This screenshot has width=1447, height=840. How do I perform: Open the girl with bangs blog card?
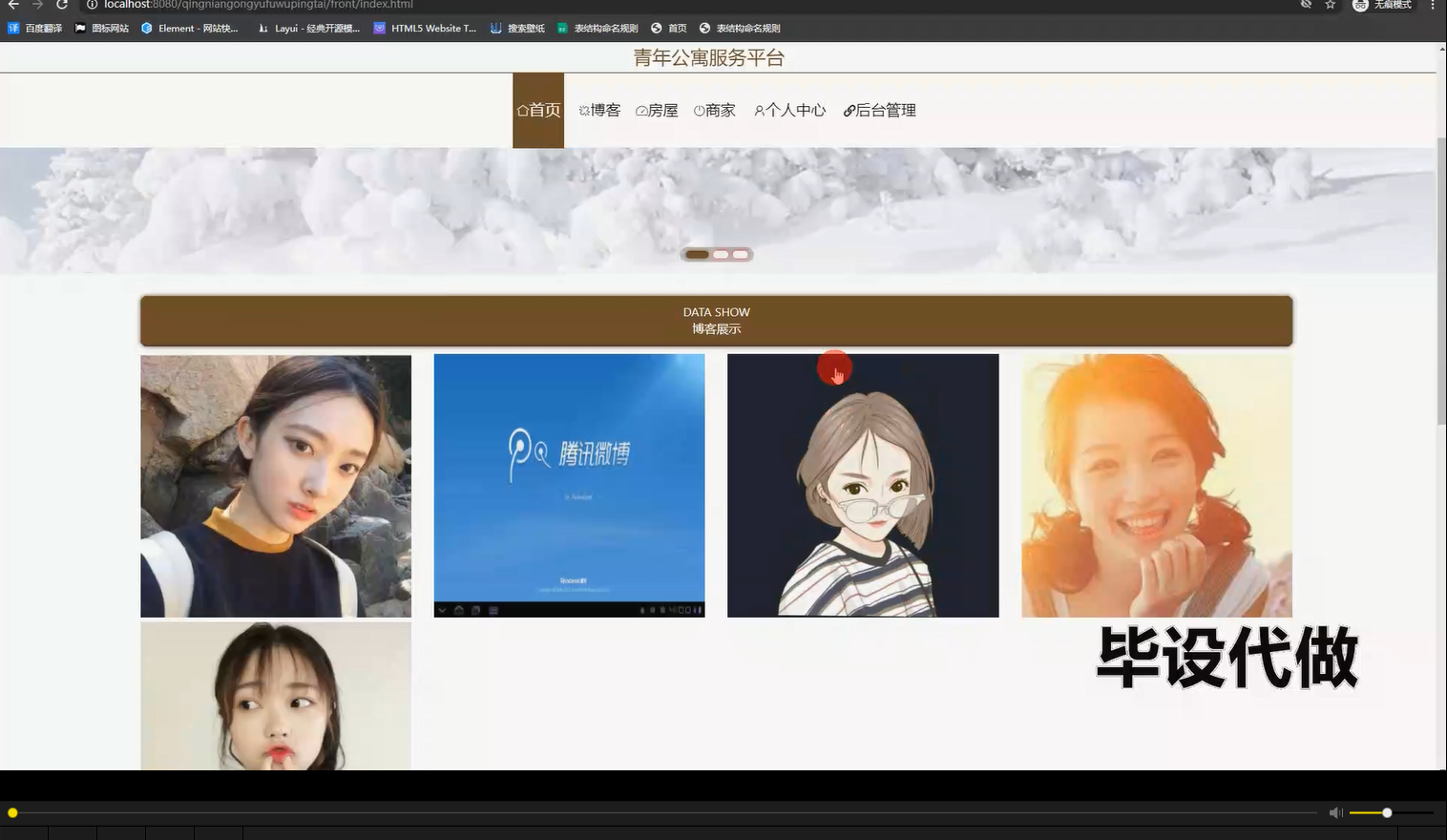[x=276, y=696]
